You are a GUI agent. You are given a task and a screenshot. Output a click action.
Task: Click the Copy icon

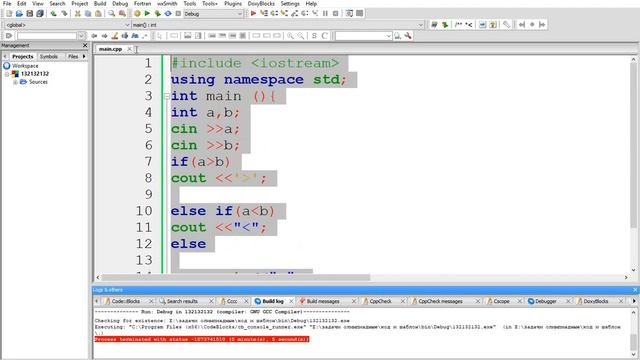pos(88,13)
